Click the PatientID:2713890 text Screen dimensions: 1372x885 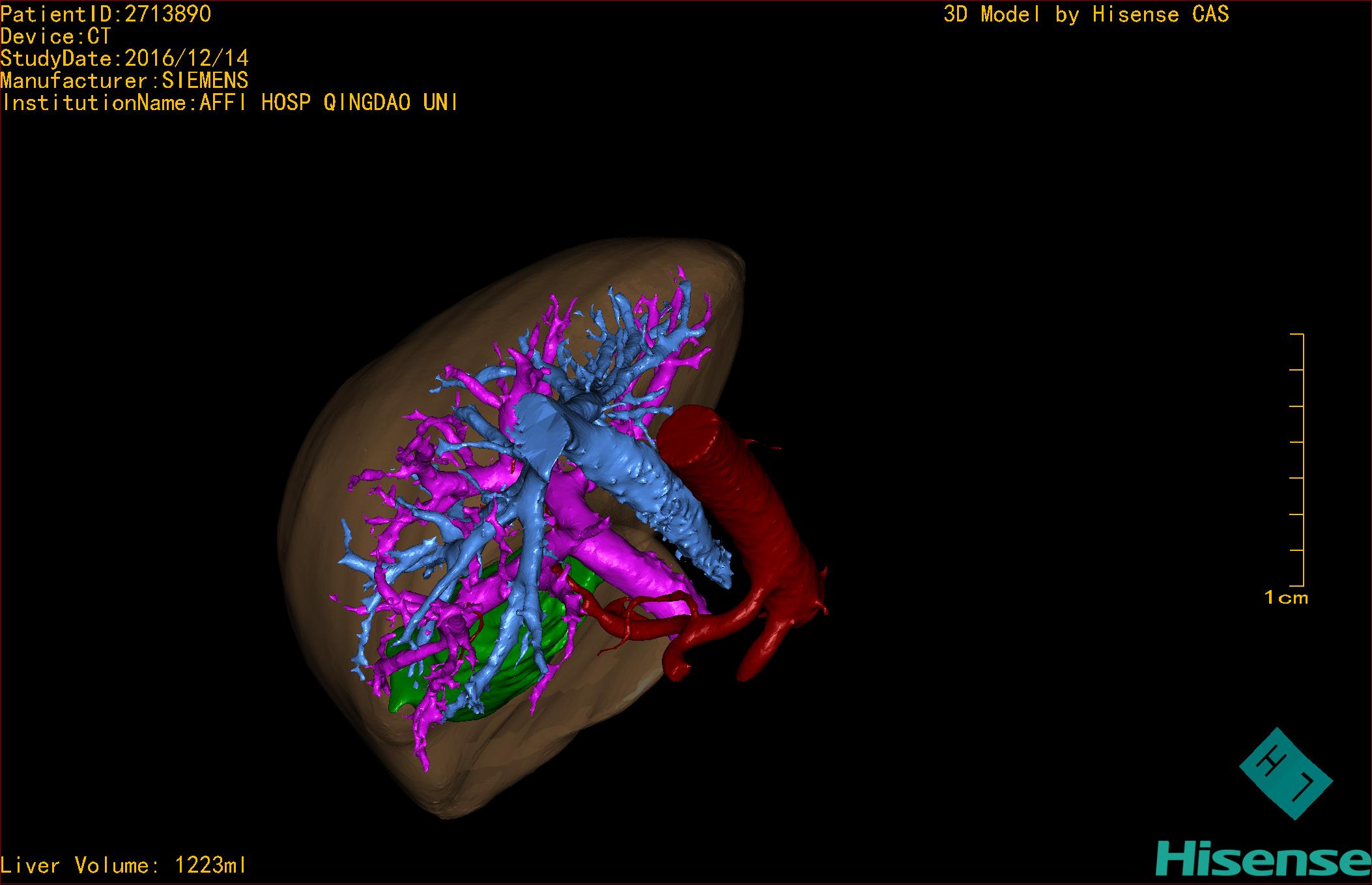[x=106, y=14]
